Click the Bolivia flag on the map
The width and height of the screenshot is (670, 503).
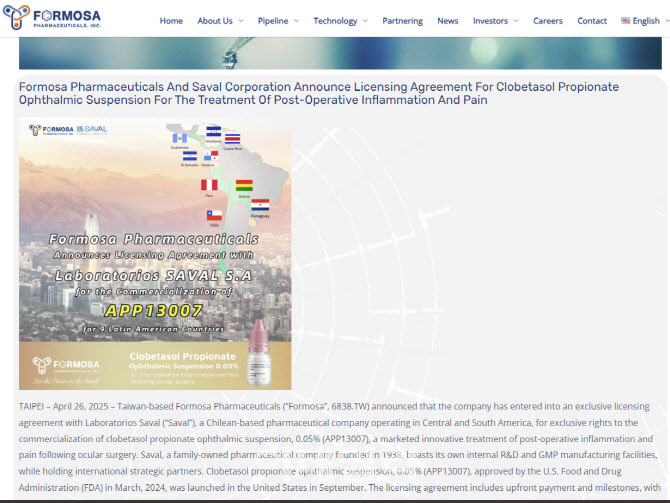coord(244,185)
